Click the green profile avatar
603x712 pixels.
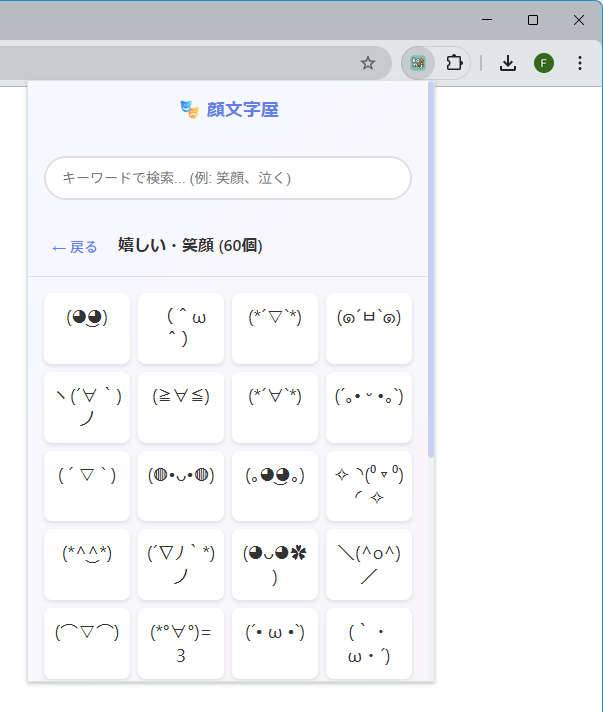pyautogui.click(x=544, y=63)
